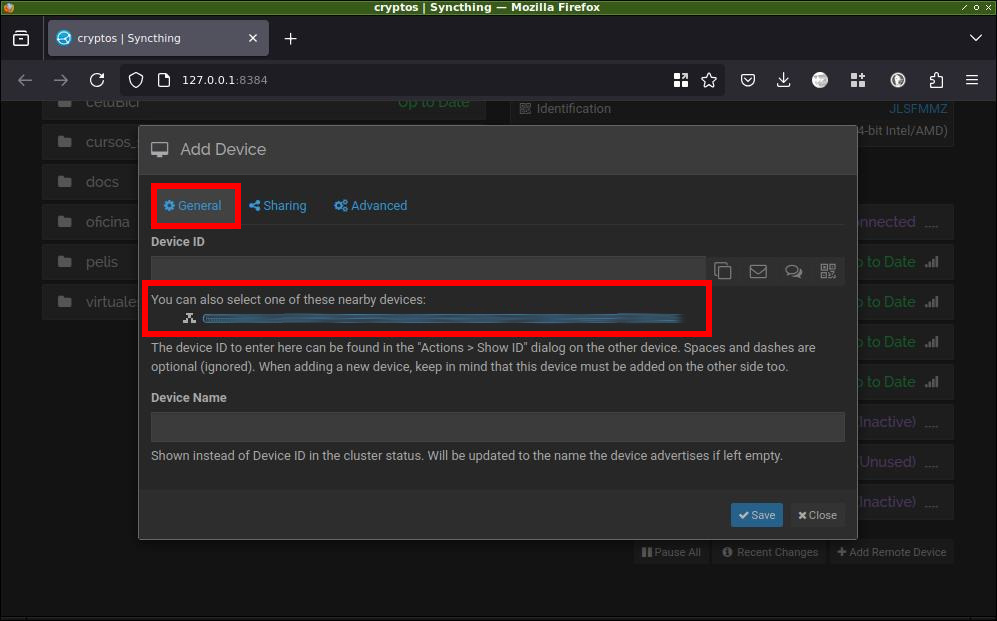
Task: Focus the Device ID input field
Action: tap(428, 271)
